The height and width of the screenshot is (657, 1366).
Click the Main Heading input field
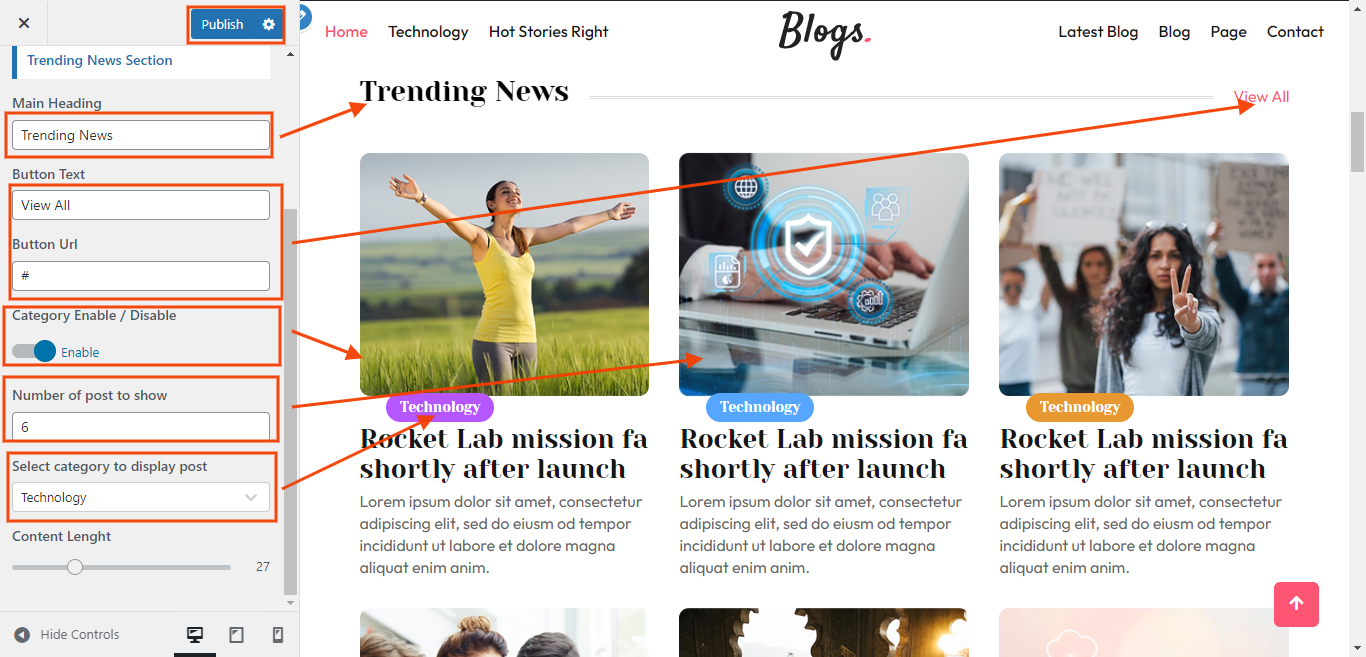[141, 135]
